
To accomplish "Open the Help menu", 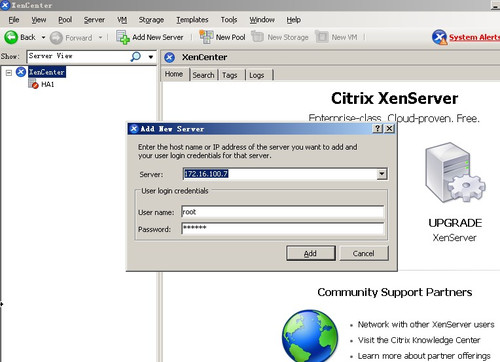I will (x=294, y=20).
